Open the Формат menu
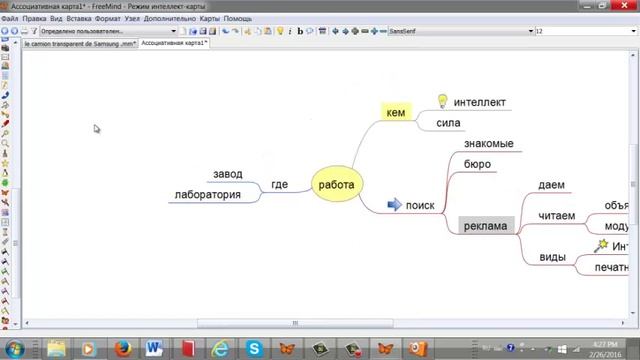 click(x=108, y=19)
